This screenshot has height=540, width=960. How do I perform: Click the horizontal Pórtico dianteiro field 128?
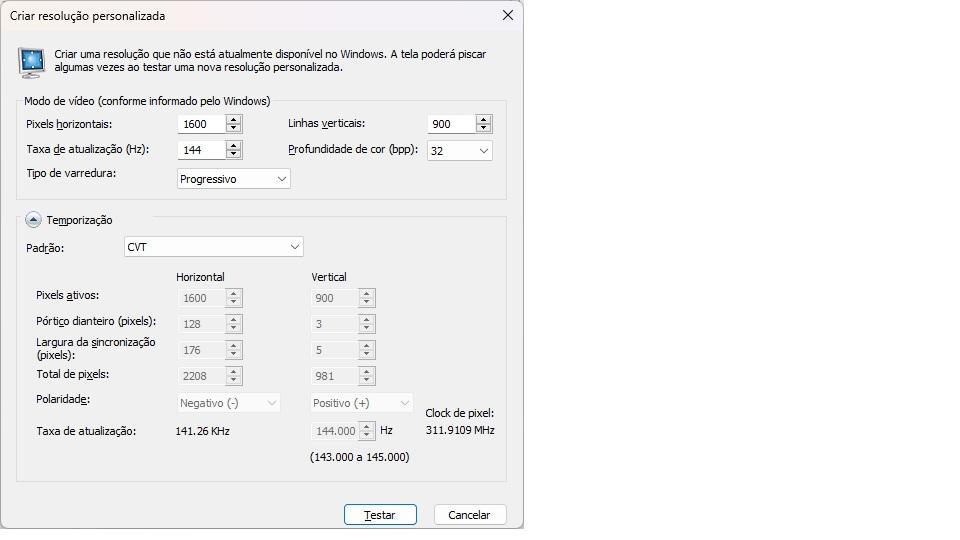201,324
